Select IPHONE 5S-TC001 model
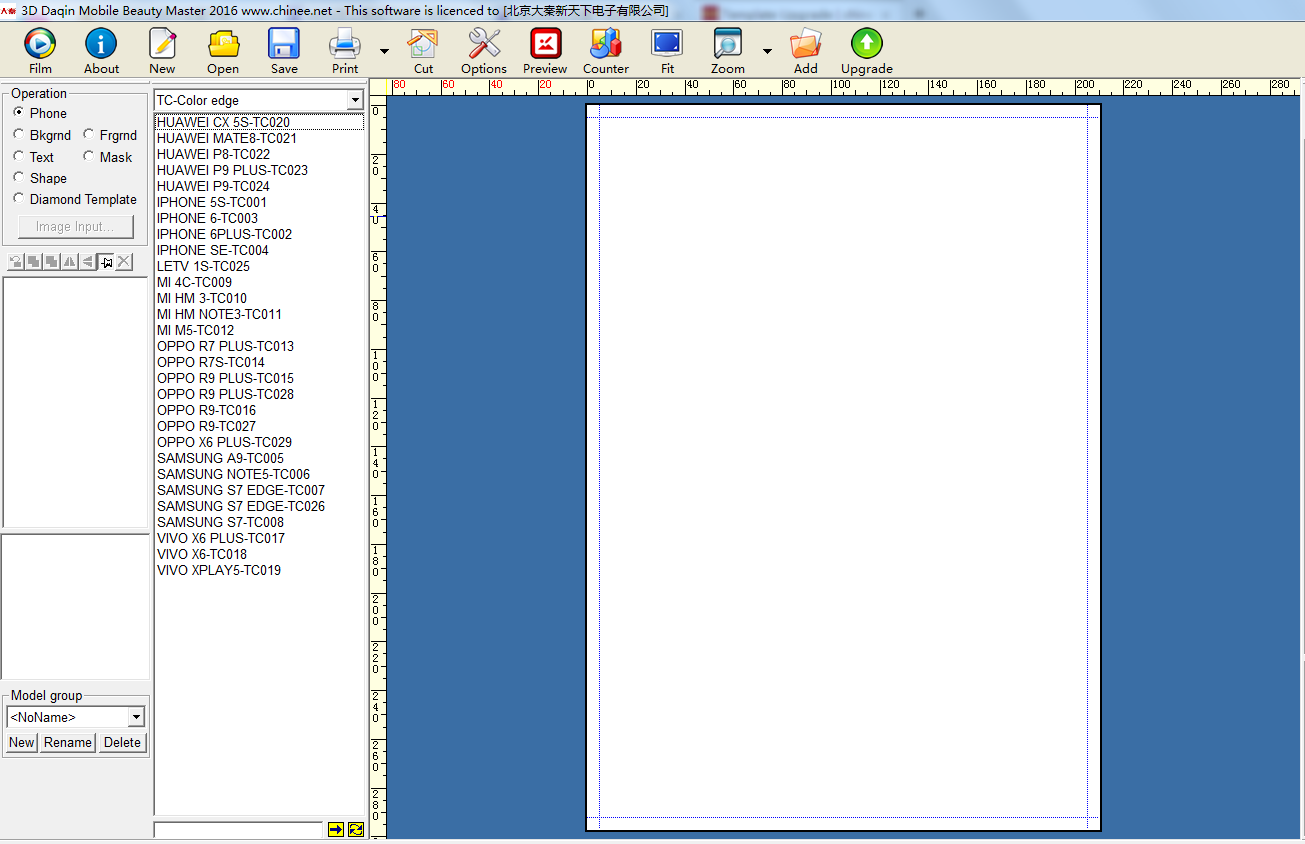Viewport: 1305px width, 844px height. point(259,202)
